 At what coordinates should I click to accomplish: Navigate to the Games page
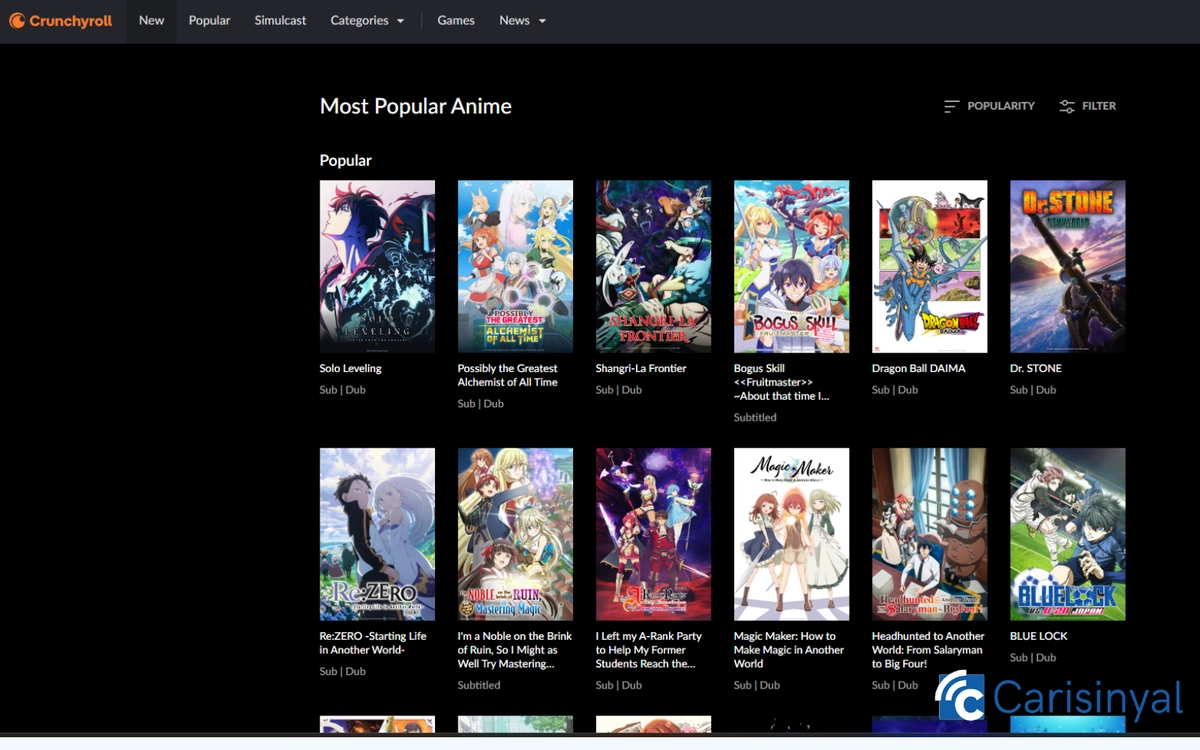point(456,20)
